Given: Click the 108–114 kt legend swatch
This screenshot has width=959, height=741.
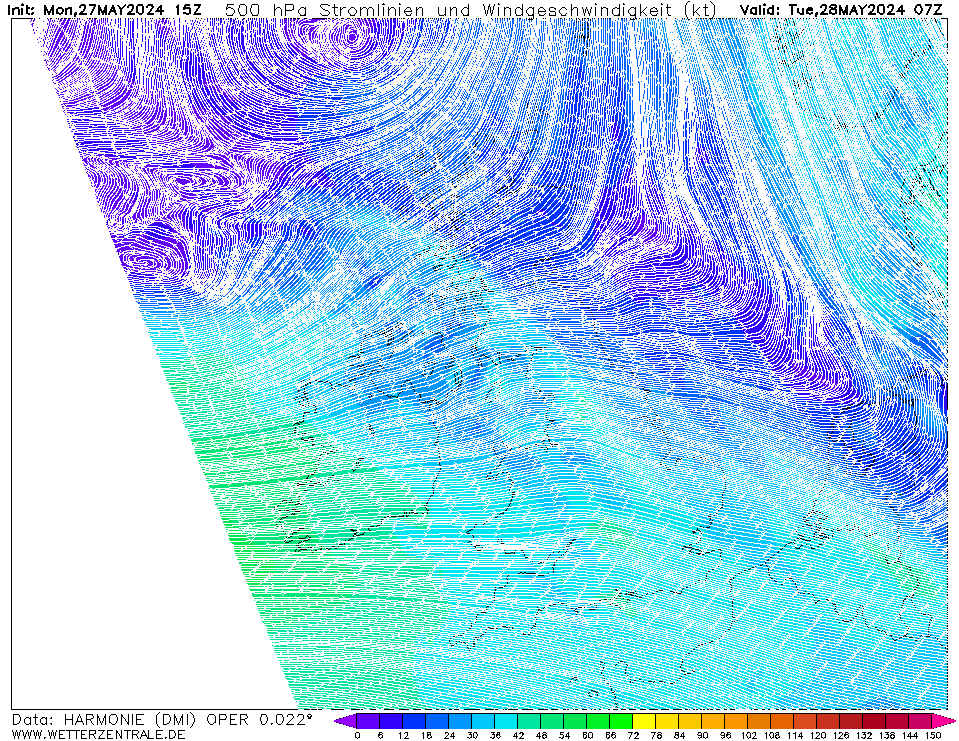Looking at the screenshot, I should pyautogui.click(x=783, y=721).
